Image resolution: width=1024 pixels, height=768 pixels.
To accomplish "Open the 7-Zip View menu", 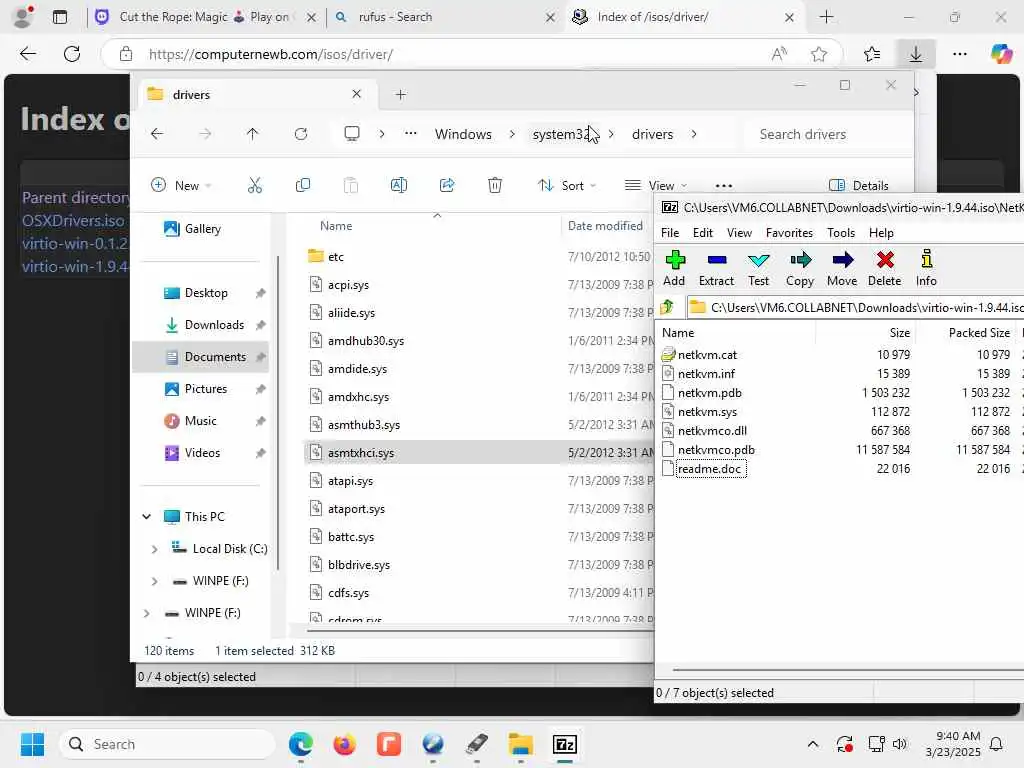I will tap(739, 232).
